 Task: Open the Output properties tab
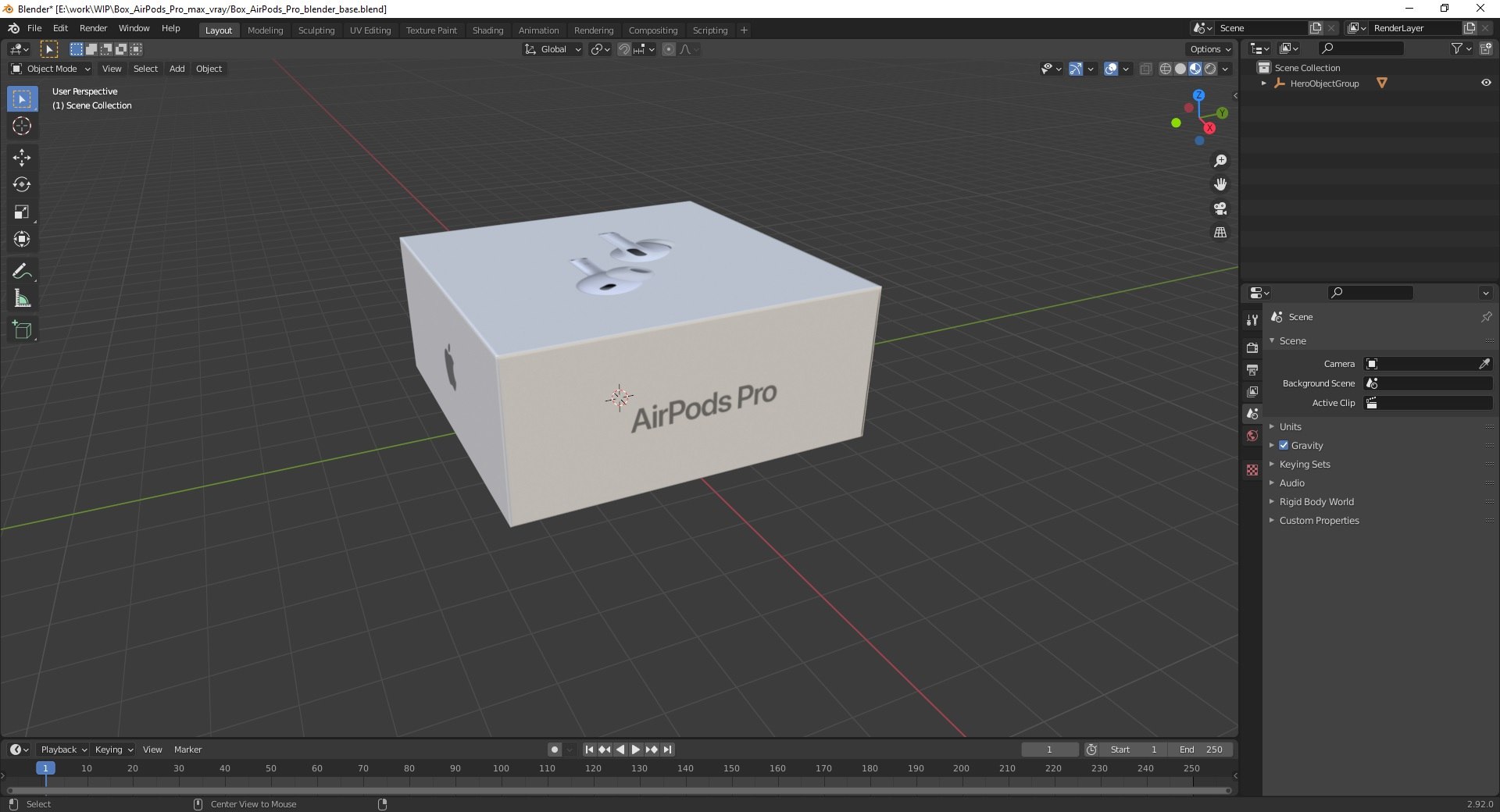(x=1252, y=369)
